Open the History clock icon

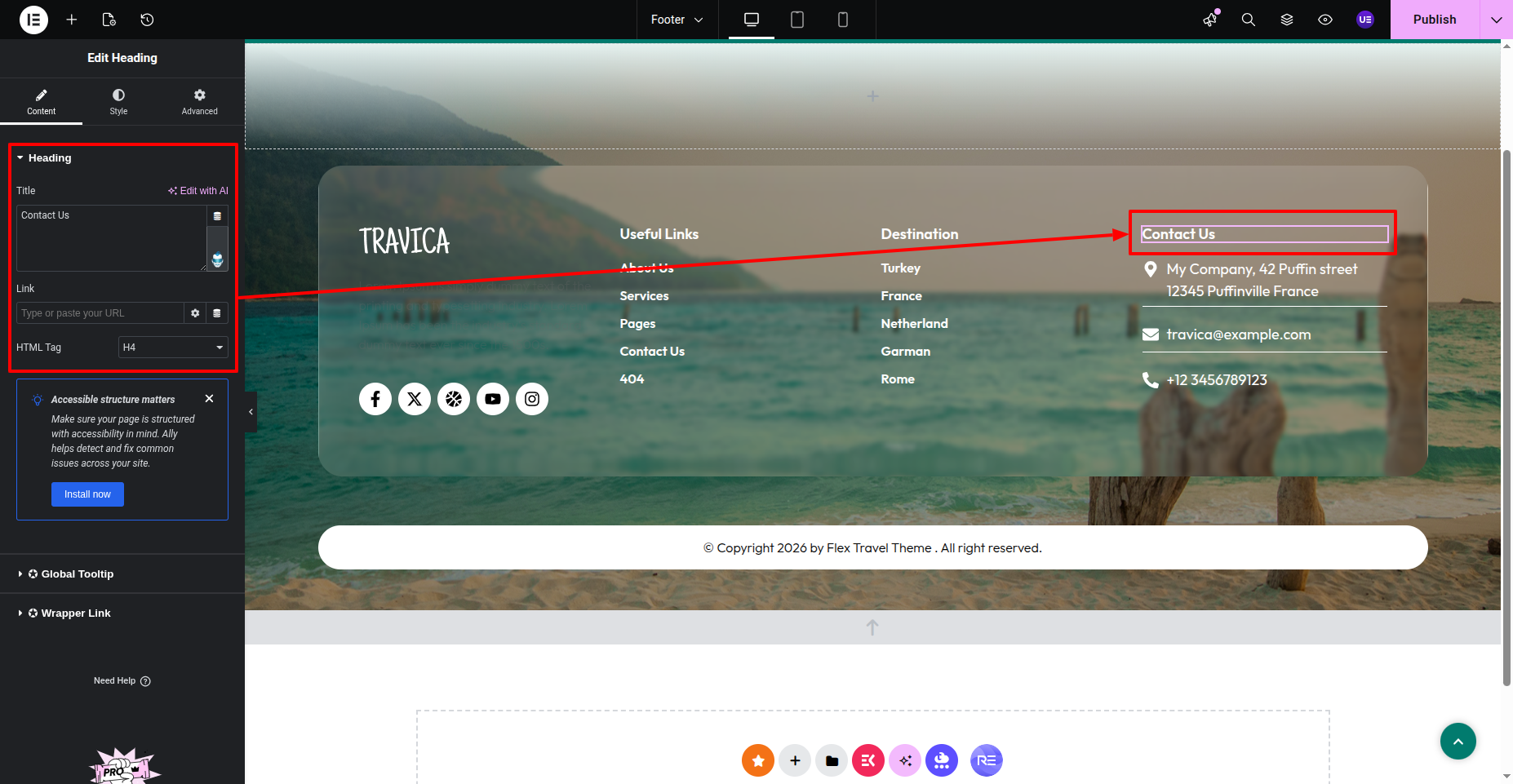coord(147,20)
